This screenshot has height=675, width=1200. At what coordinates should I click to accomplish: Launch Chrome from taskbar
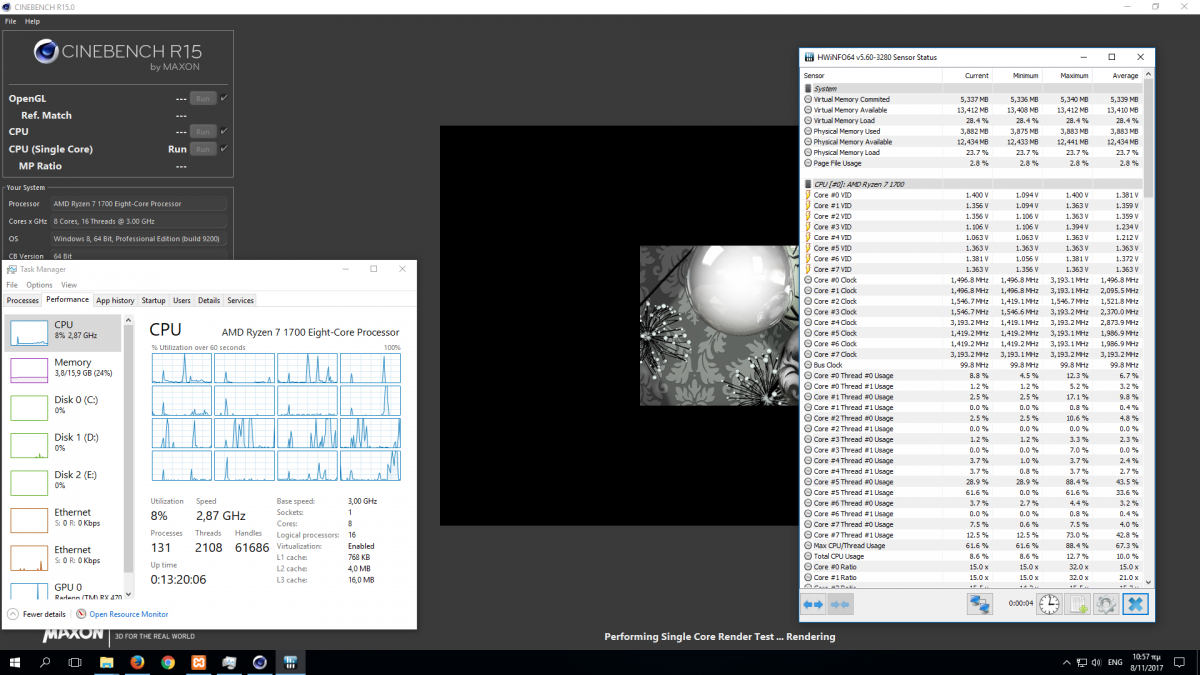tap(168, 662)
